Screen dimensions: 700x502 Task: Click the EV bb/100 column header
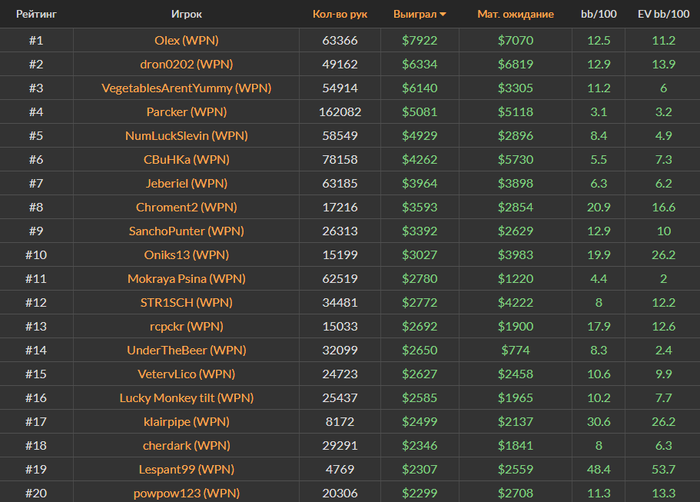tap(663, 14)
